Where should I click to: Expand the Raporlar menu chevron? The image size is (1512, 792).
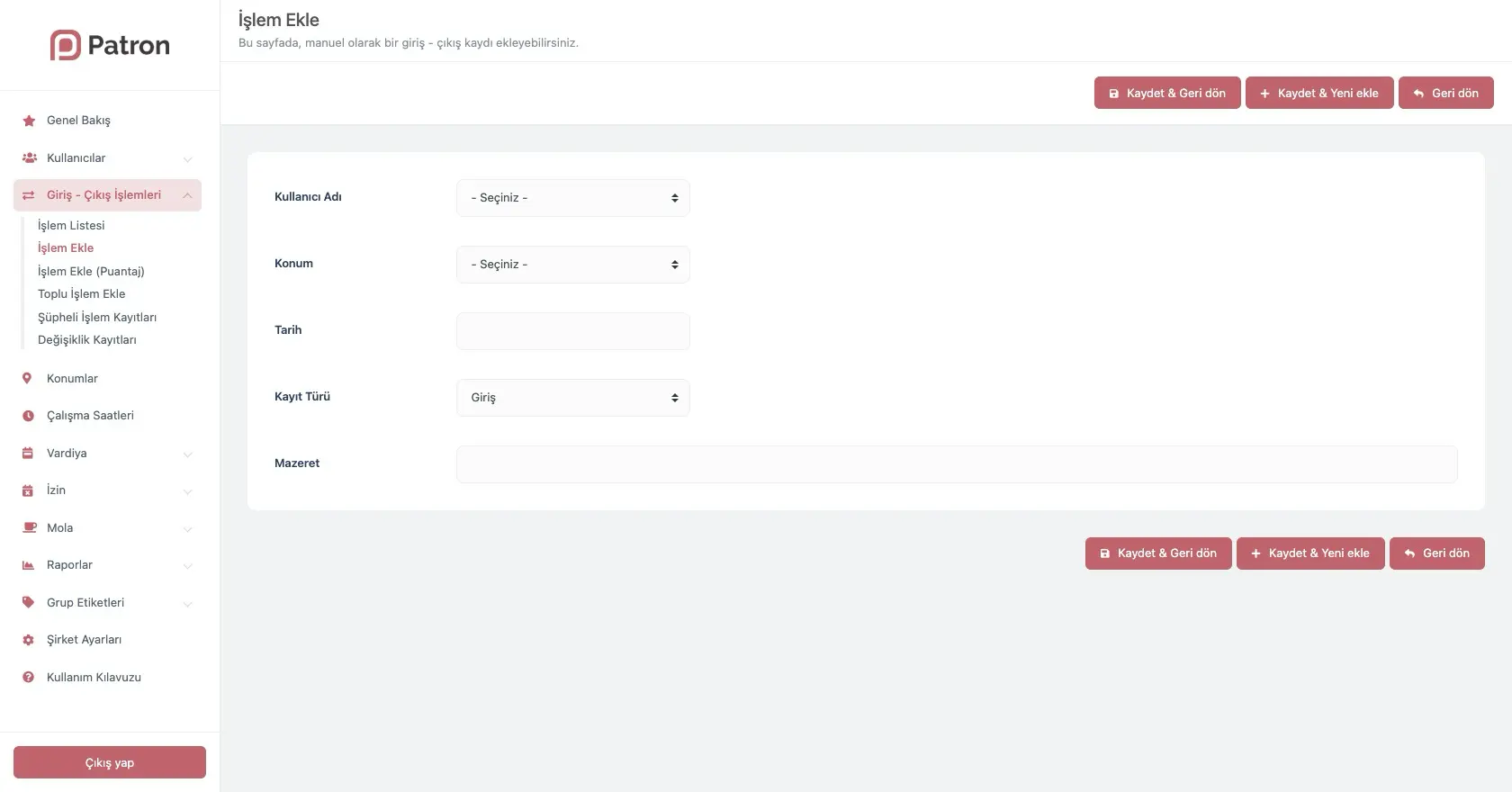187,566
